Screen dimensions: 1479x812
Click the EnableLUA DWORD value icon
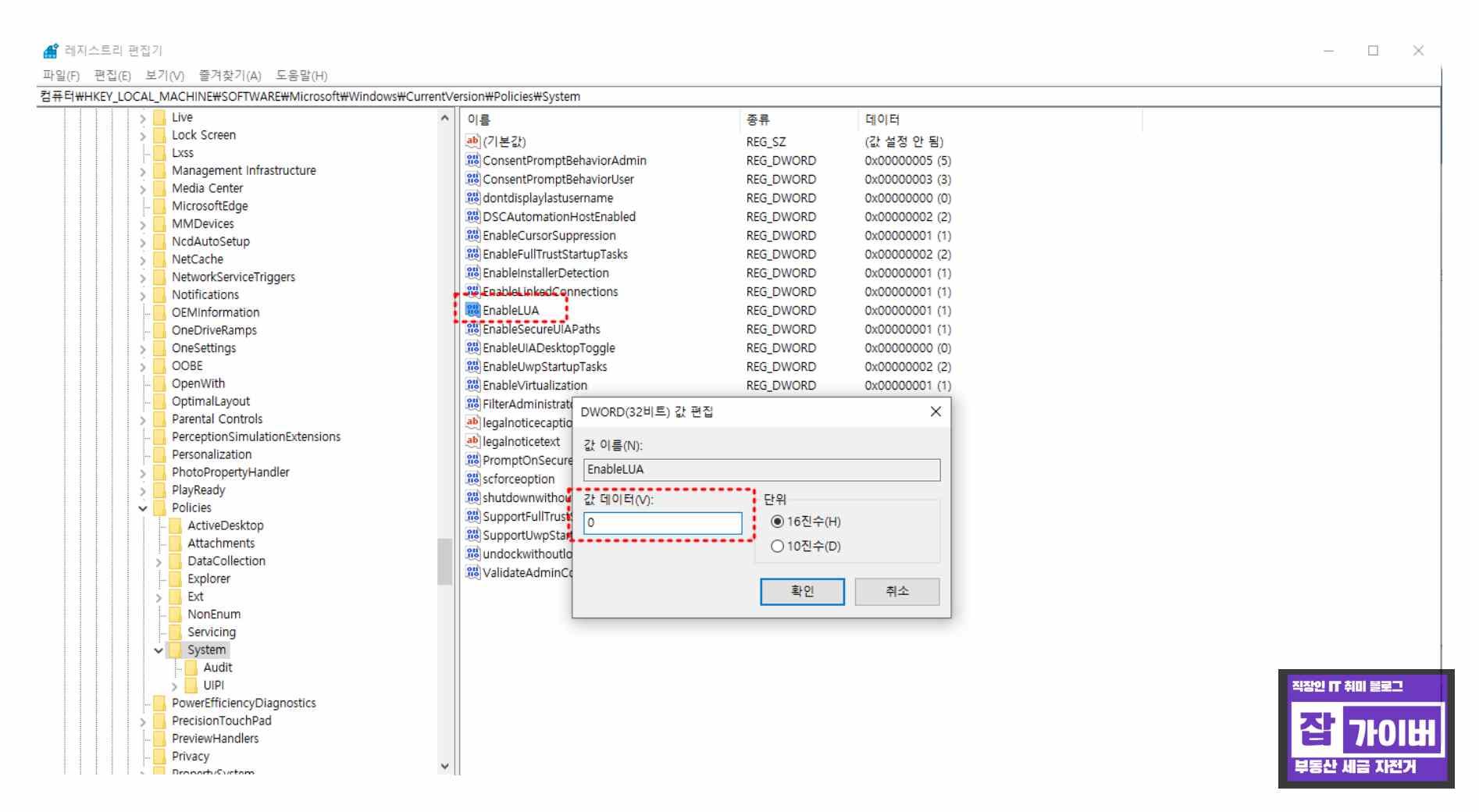472,310
